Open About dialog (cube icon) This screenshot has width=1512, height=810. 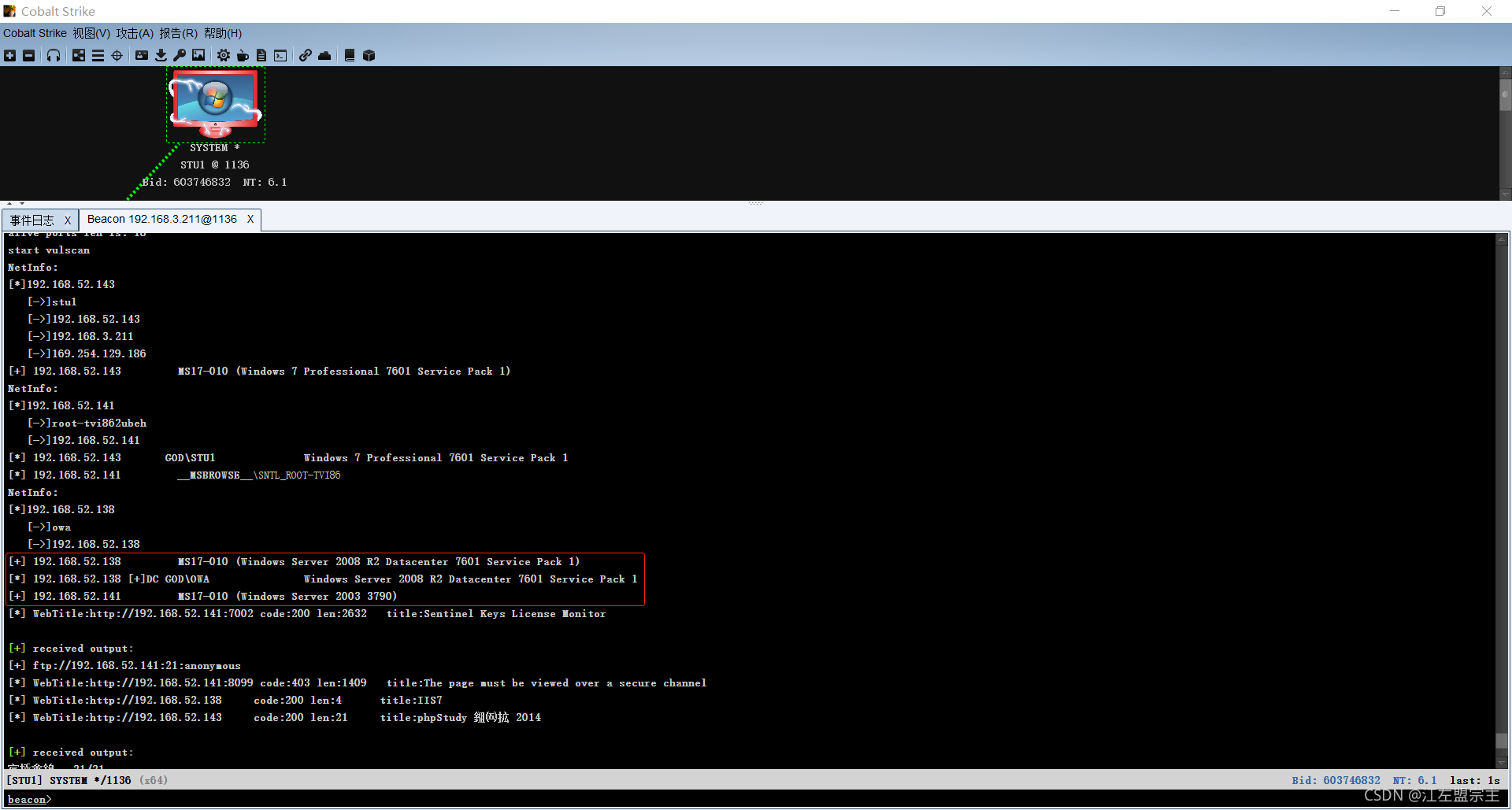(369, 55)
